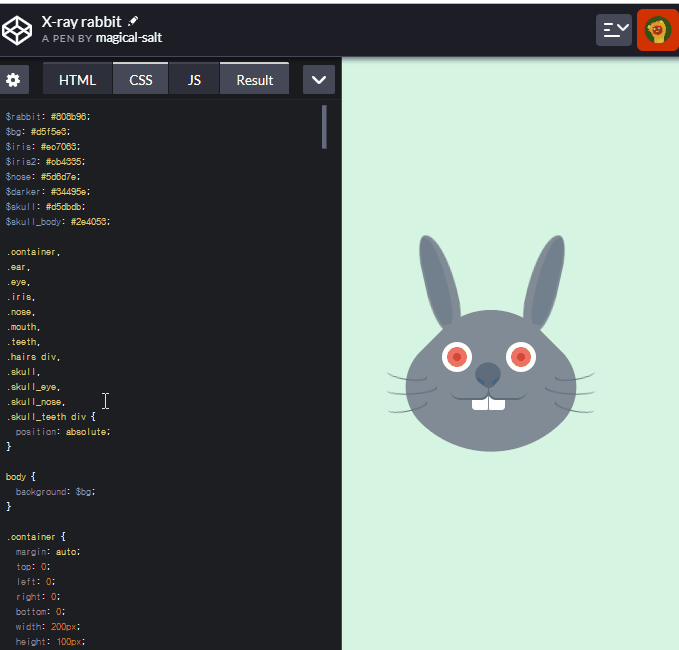
Task: Open the editor settings gear
Action: click(x=13, y=80)
